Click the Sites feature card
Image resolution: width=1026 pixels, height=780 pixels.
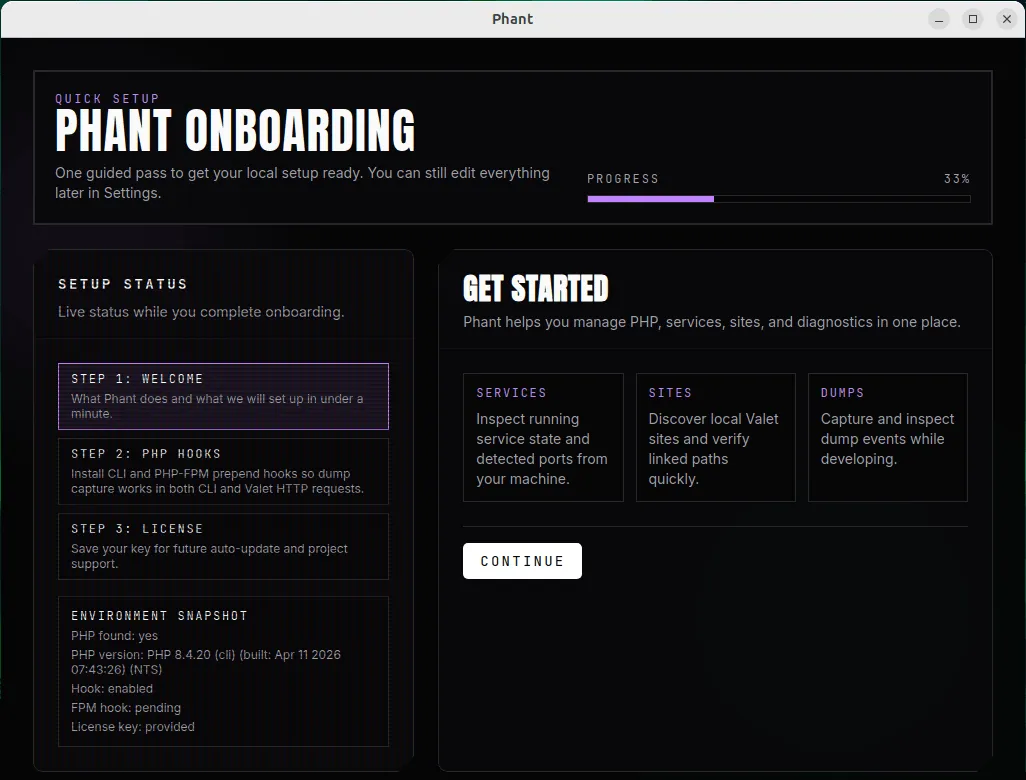(716, 437)
